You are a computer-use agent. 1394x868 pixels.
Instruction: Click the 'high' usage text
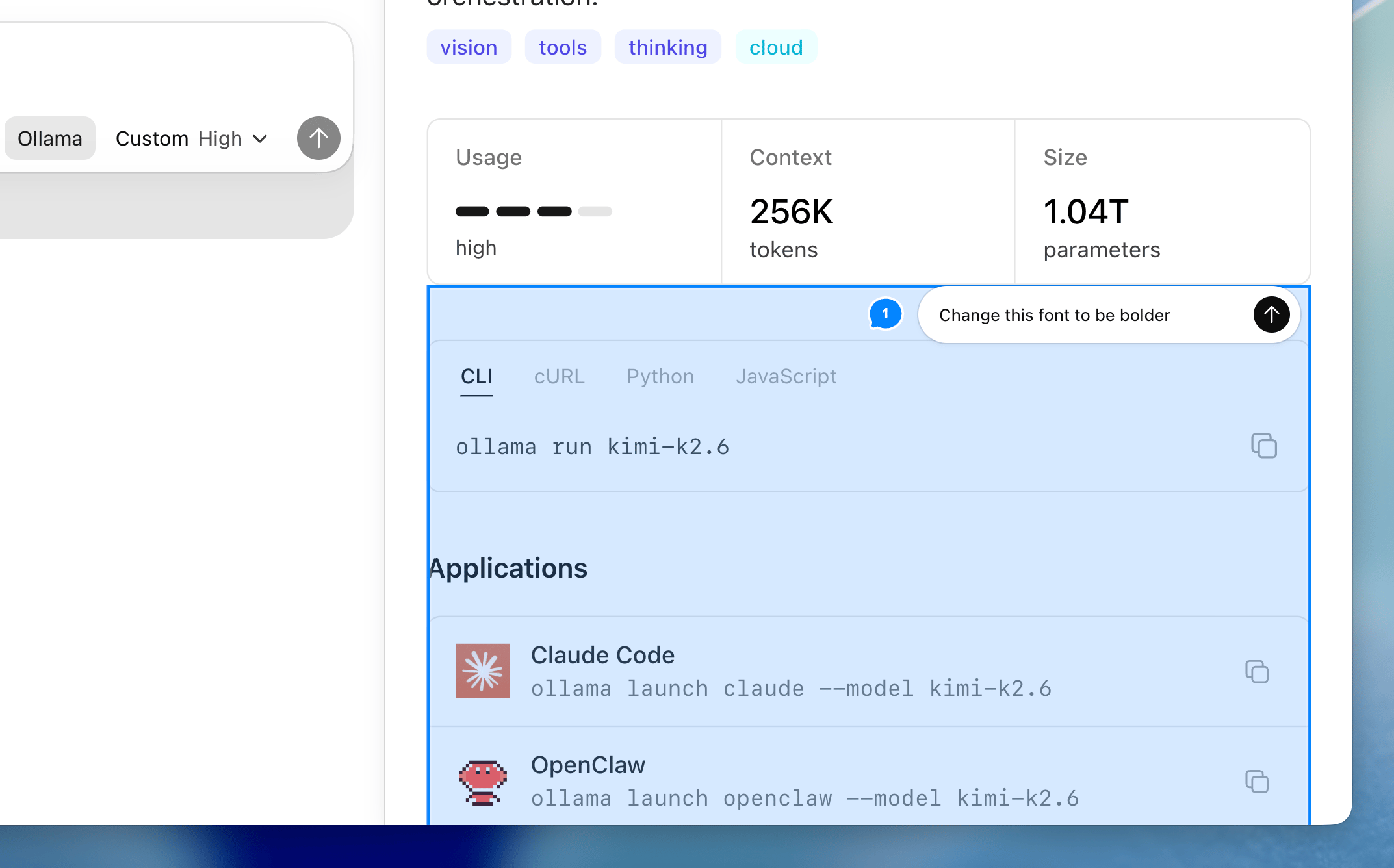476,248
